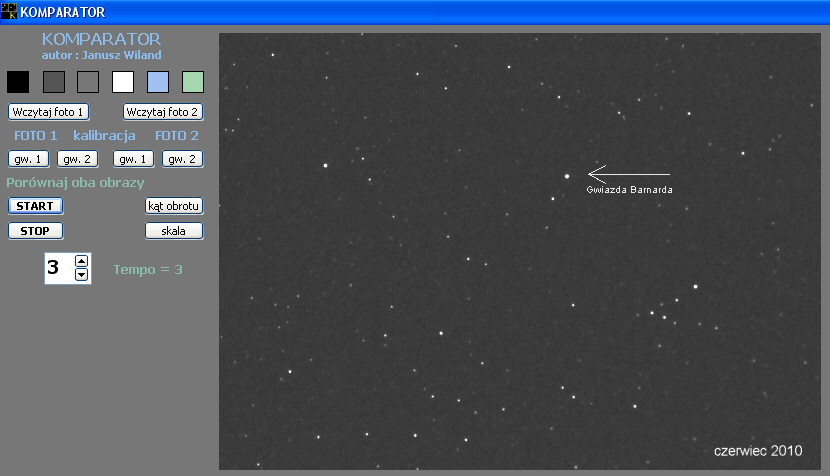Click the 'autor : Janusz Wiland' text
Screen dimensions: 830x476
coord(102,55)
